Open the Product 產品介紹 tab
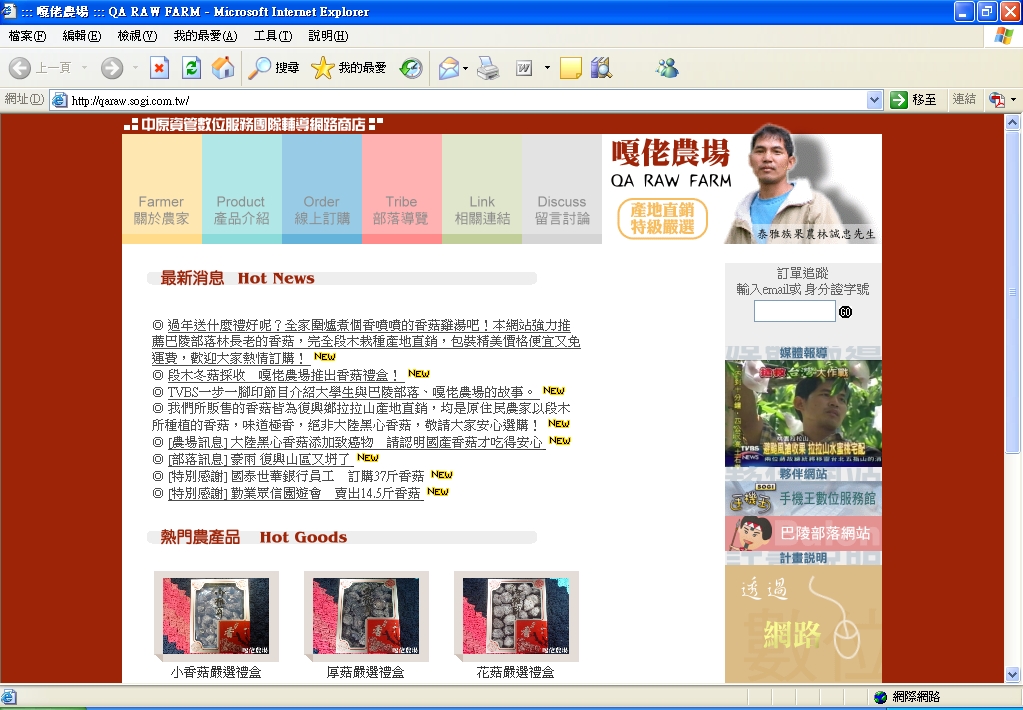This screenshot has height=710, width=1023. tap(241, 189)
